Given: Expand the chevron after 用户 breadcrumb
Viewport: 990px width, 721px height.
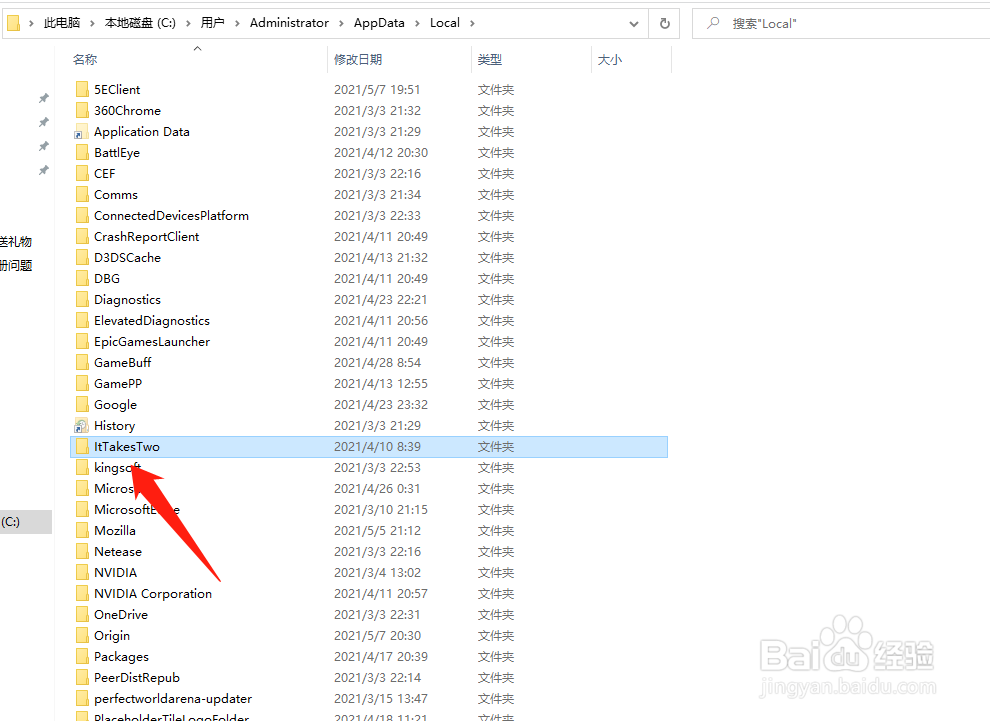Looking at the screenshot, I should pyautogui.click(x=237, y=23).
